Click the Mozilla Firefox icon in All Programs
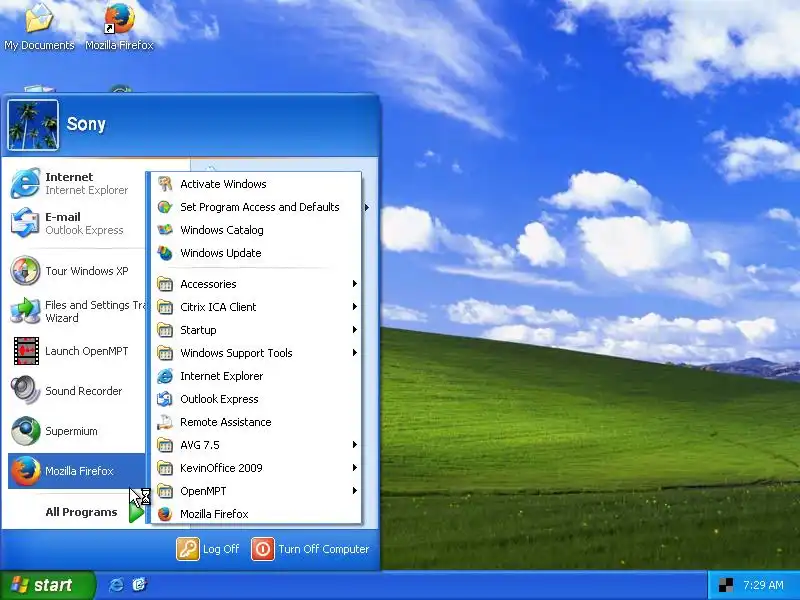The height and width of the screenshot is (600, 800). (165, 514)
